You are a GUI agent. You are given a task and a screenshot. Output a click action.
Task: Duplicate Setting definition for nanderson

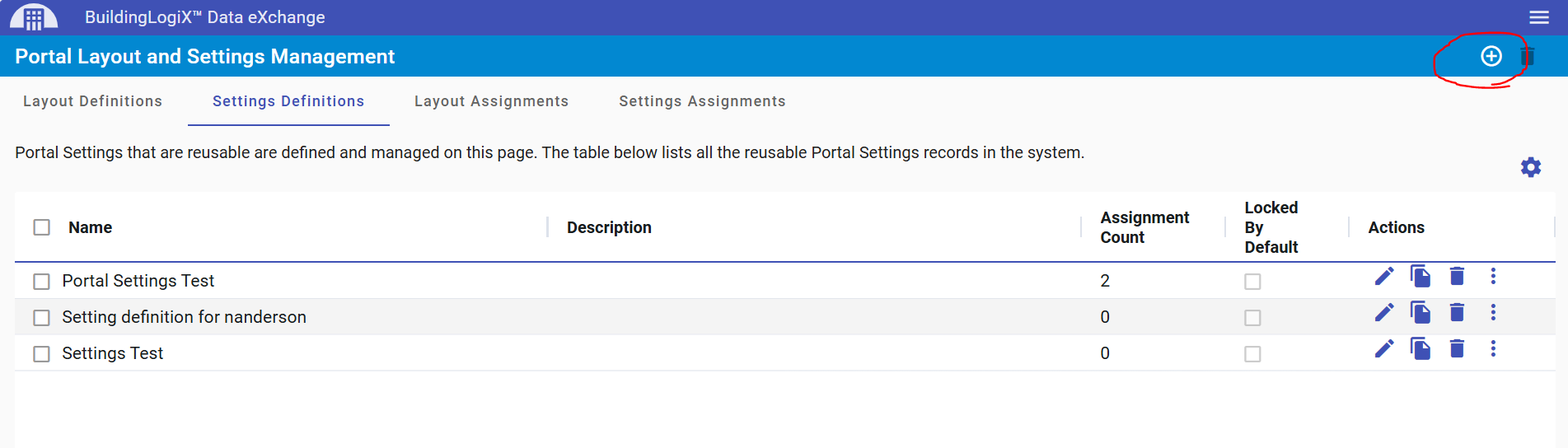[x=1421, y=312]
